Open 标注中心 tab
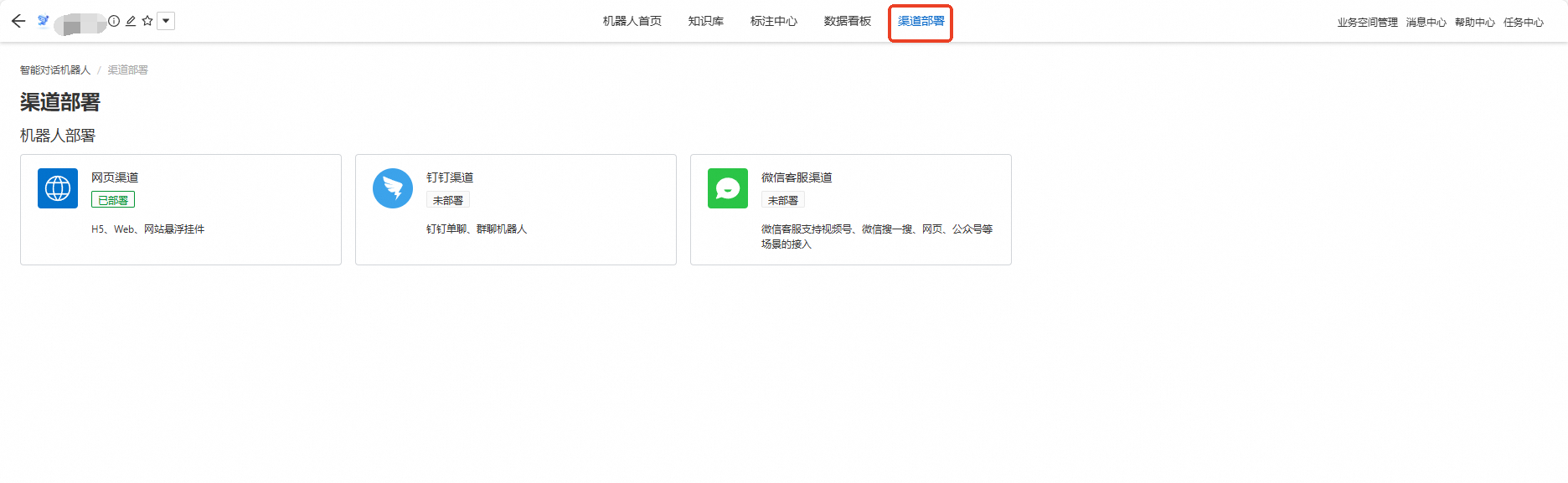The width and height of the screenshot is (1568, 483). tap(774, 21)
